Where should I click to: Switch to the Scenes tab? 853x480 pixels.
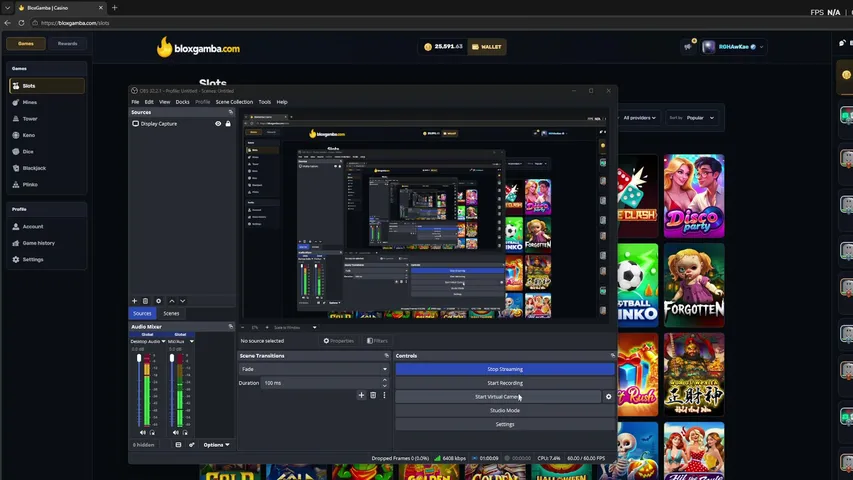(x=171, y=313)
